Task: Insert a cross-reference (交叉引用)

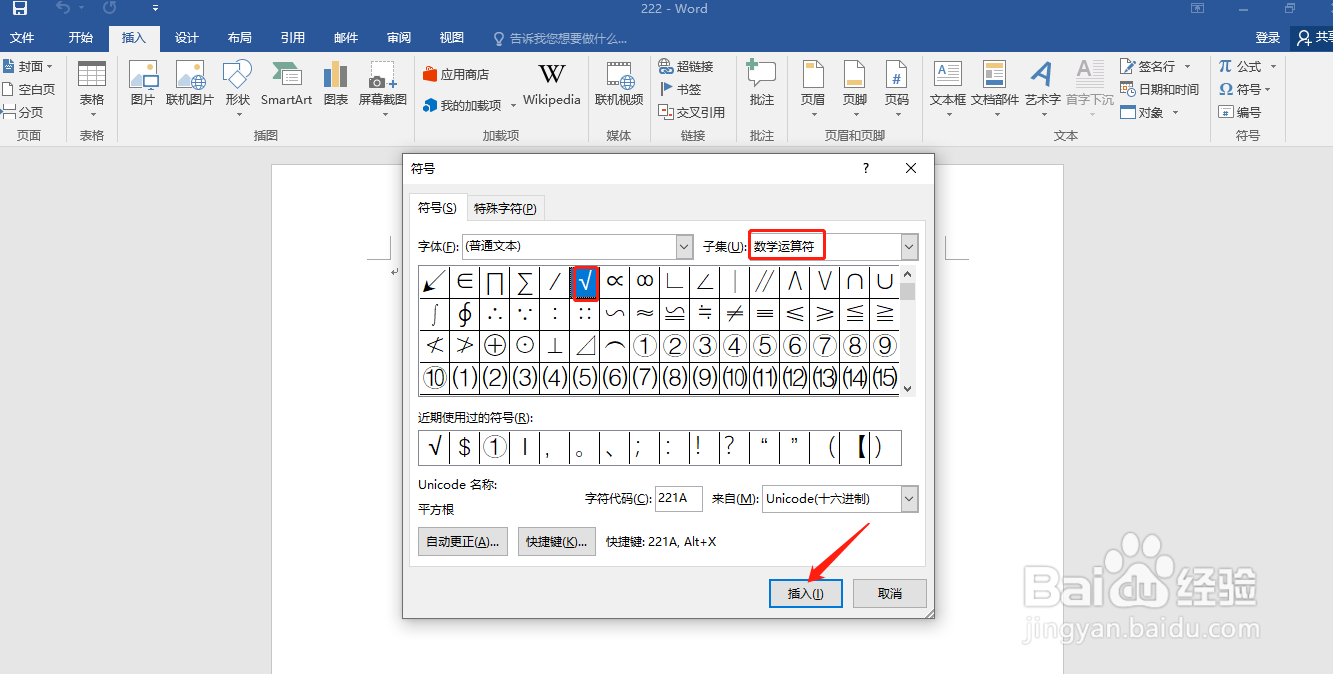Action: [x=692, y=112]
